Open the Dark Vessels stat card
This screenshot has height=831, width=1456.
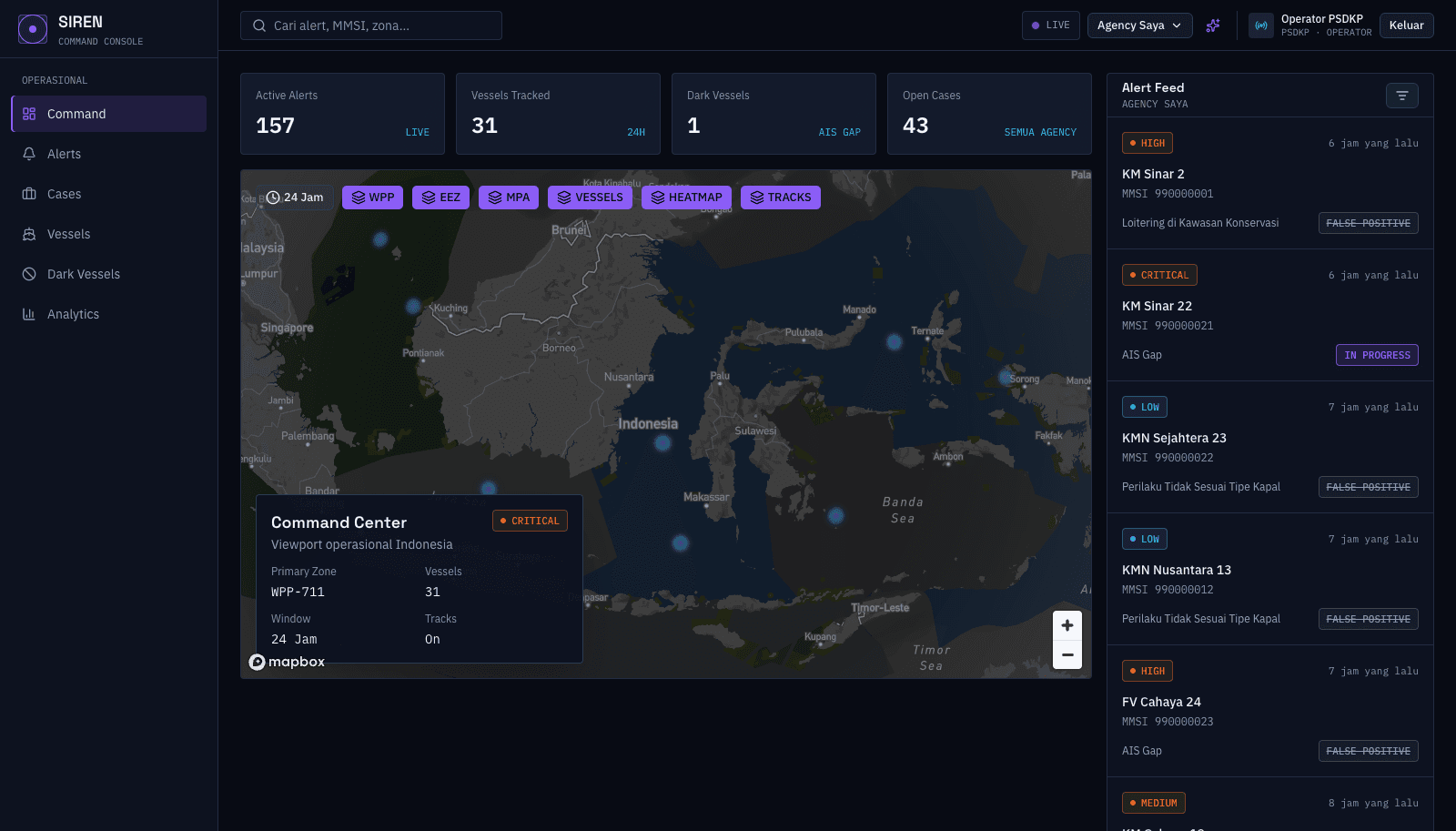click(x=773, y=114)
